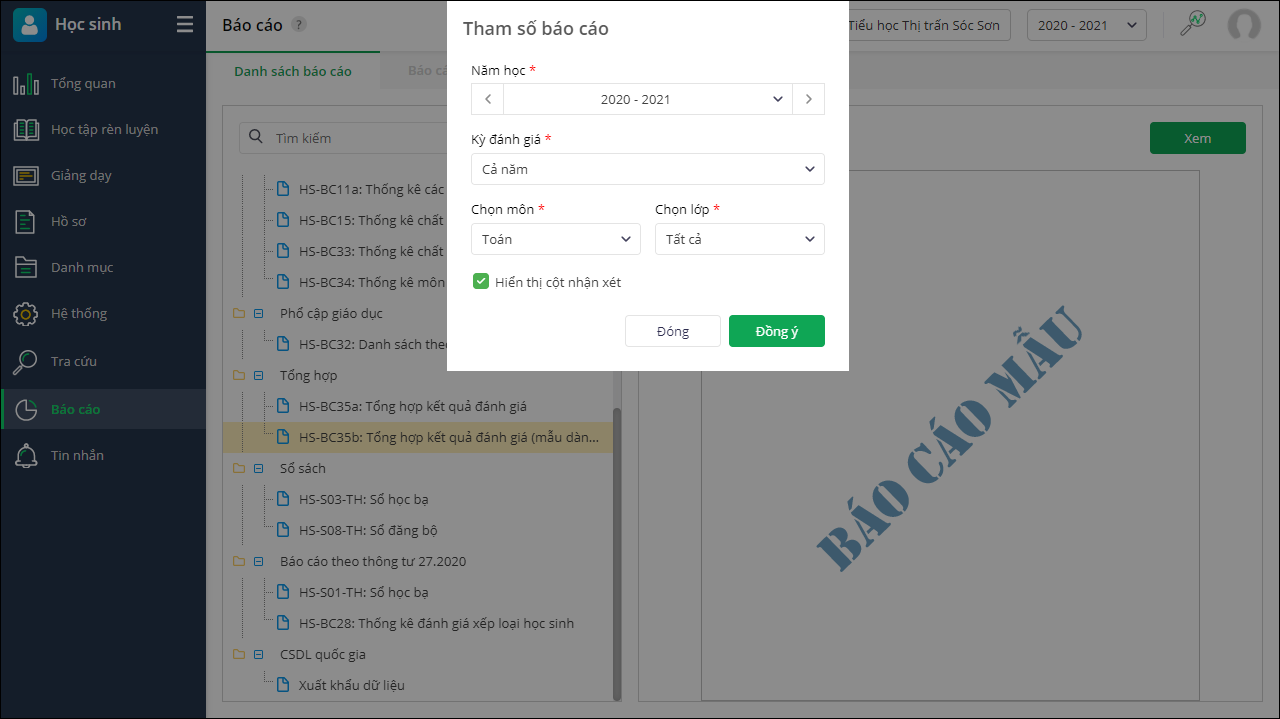Open the Hệ thống gear icon
Viewport: 1280px width, 719px height.
coord(26,313)
